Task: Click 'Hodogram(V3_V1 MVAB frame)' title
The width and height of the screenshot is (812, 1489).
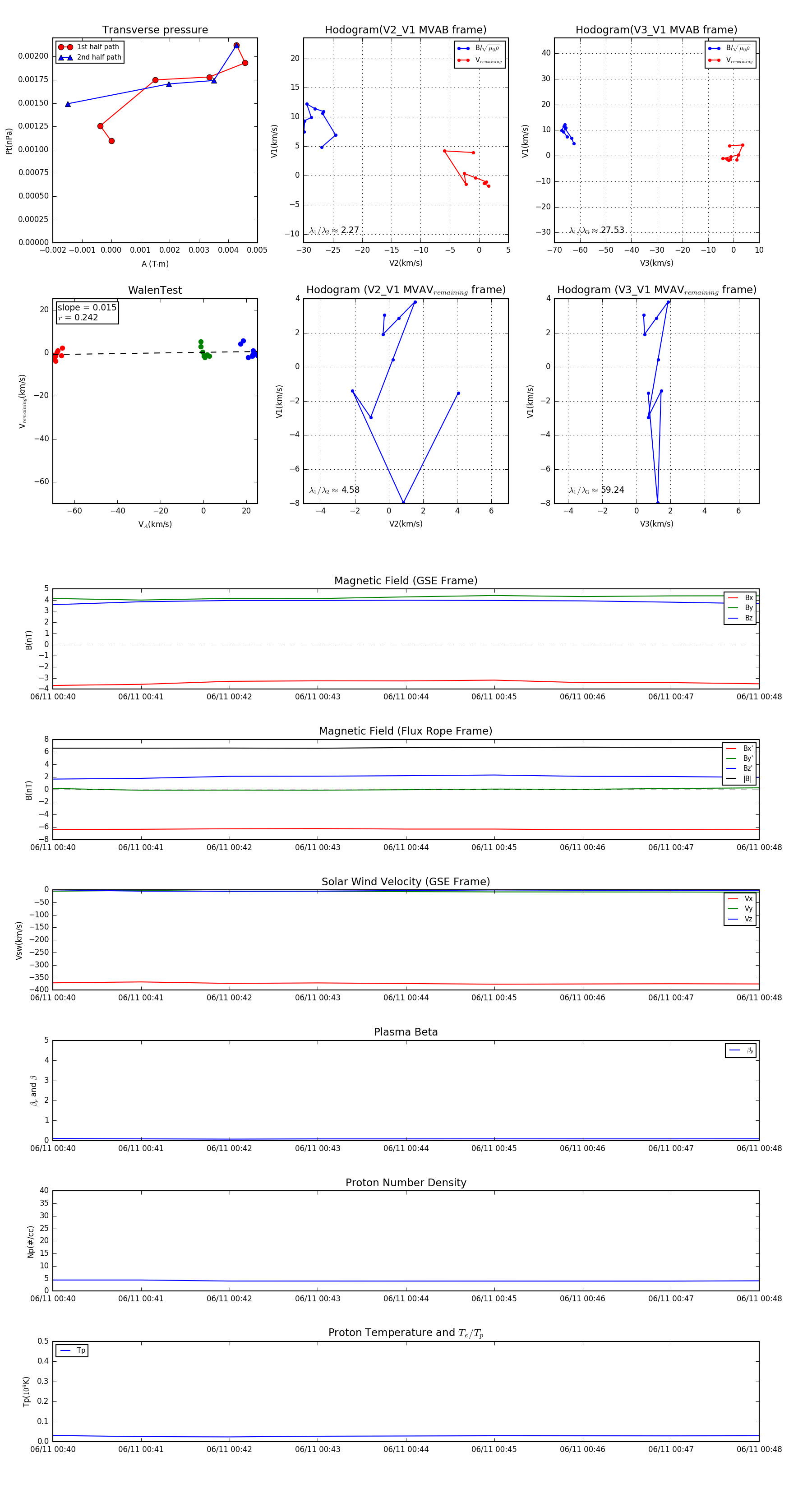Action: click(656, 30)
